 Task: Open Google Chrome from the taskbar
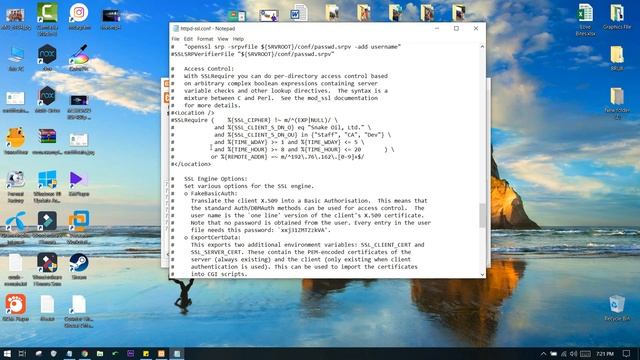tap(84, 353)
